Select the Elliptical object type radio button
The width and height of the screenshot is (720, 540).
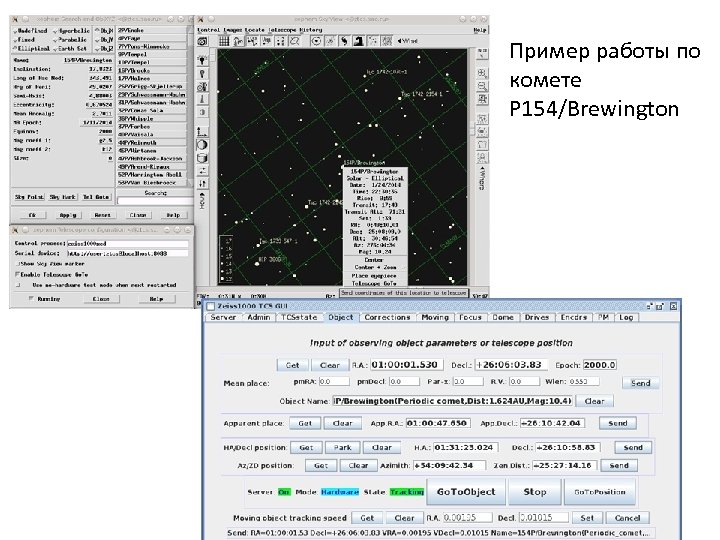(32, 48)
